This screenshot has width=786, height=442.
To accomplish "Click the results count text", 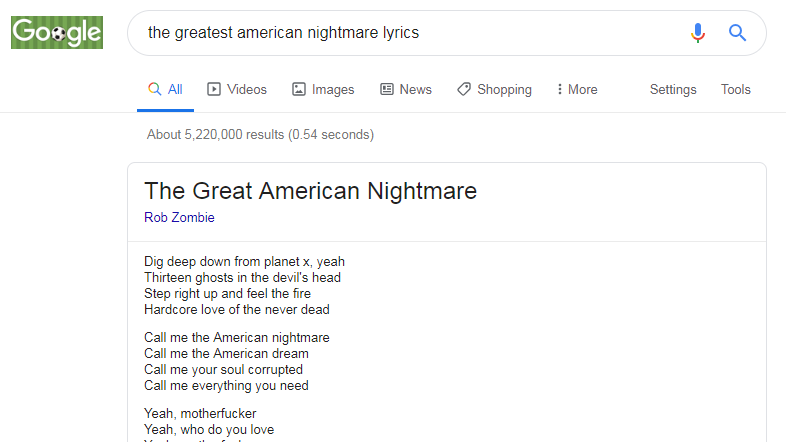I will point(260,134).
